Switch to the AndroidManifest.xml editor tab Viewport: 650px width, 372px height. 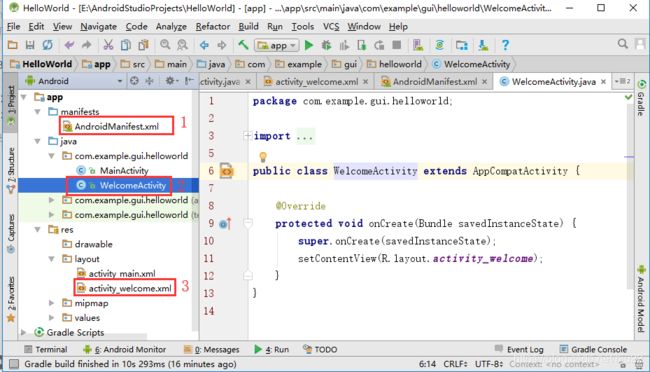[434, 82]
